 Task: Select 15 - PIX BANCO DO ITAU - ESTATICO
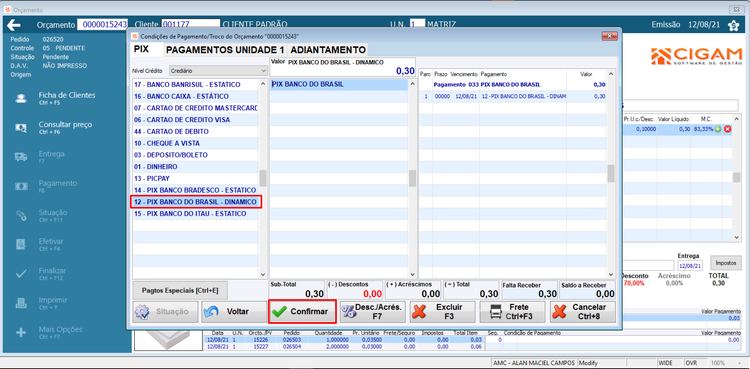(x=196, y=213)
